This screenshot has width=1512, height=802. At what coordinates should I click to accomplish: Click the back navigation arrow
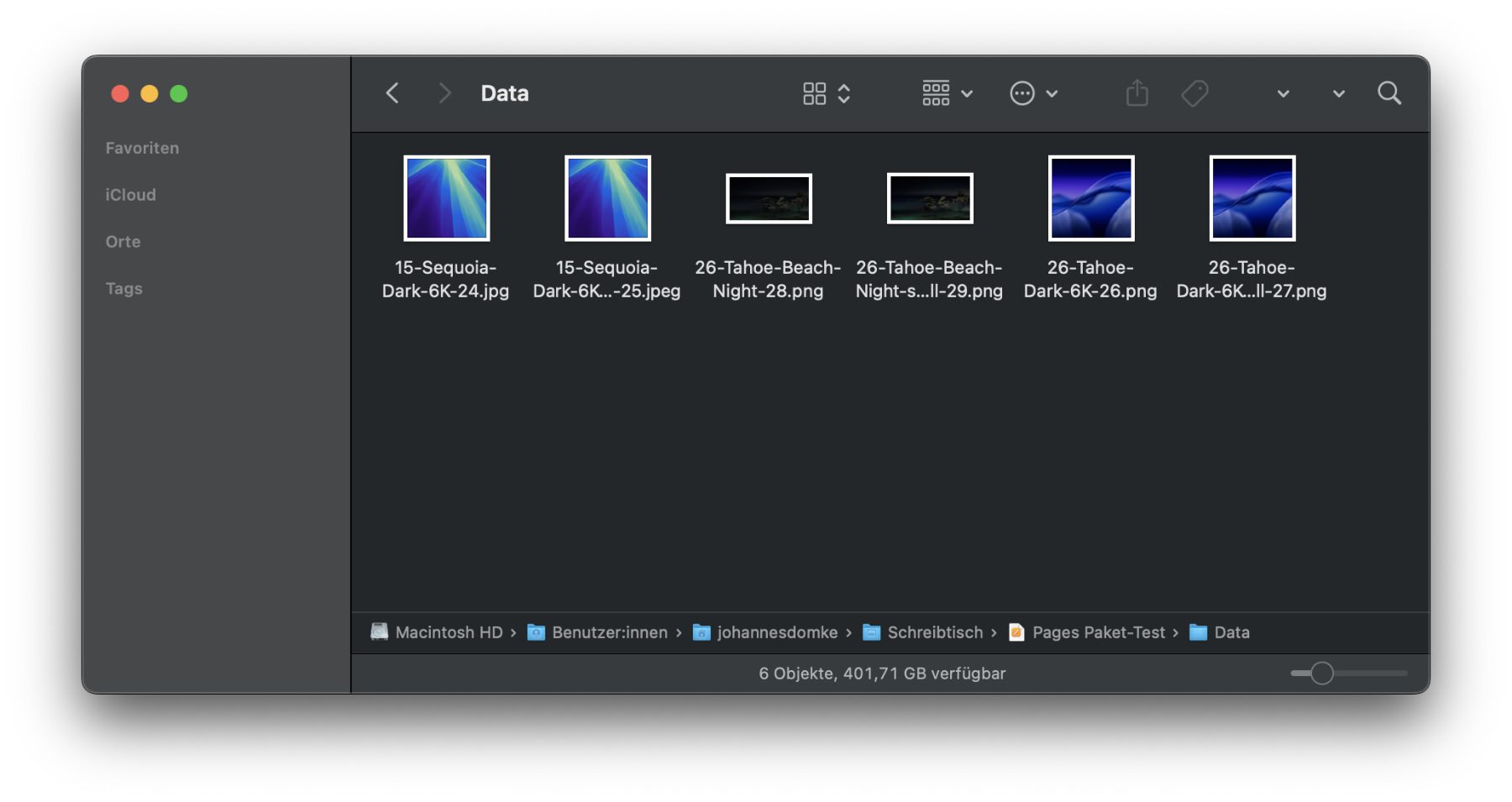pos(392,93)
